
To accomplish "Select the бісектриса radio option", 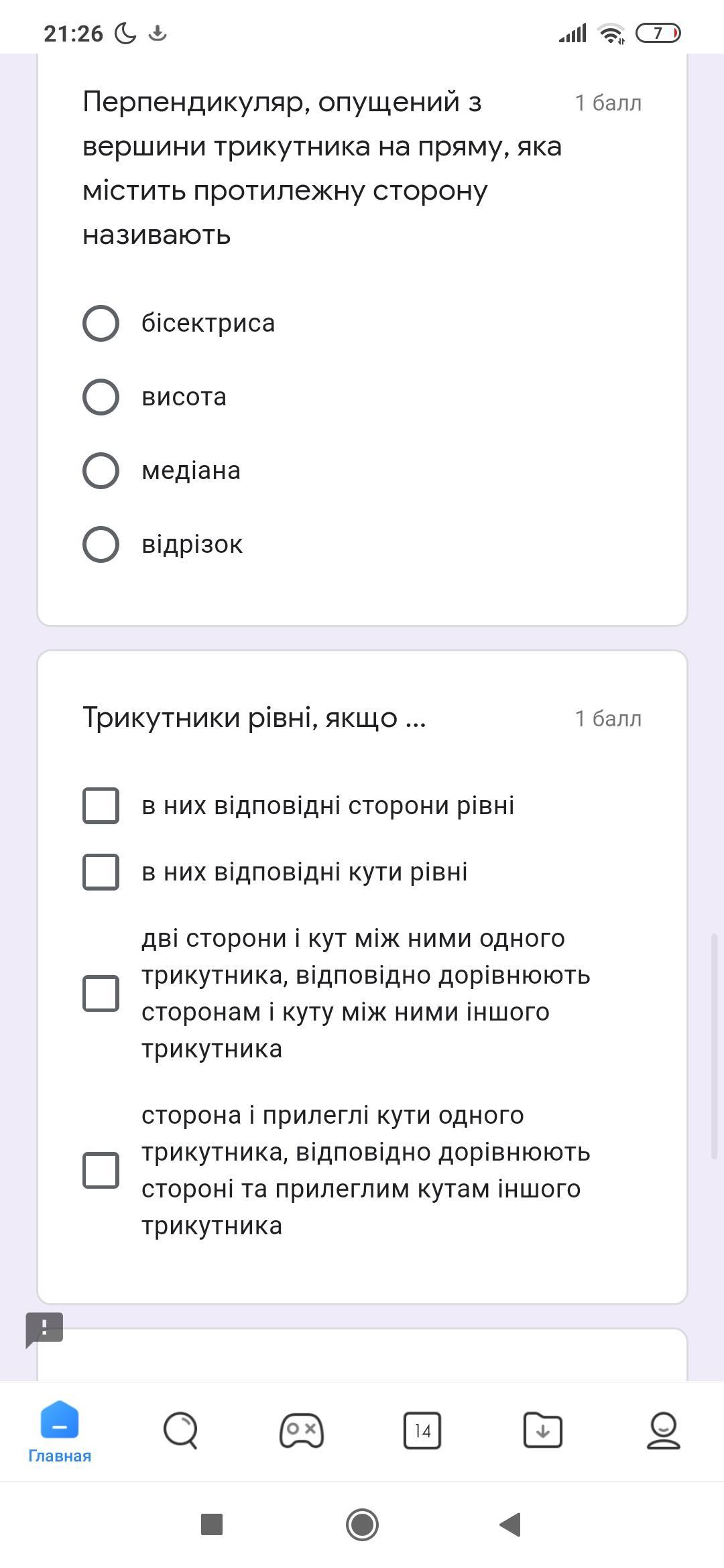I will (x=101, y=323).
